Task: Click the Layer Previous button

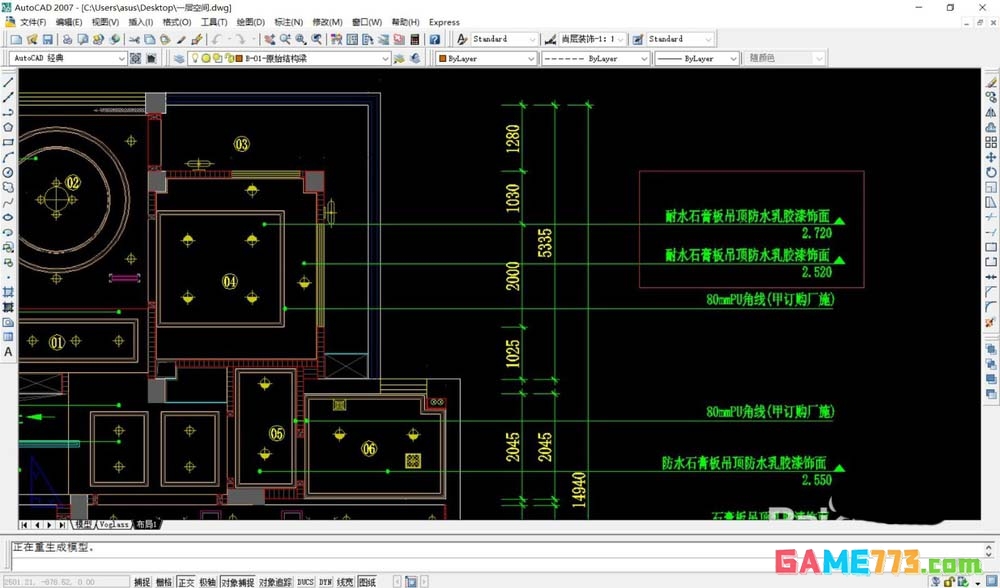Action: click(413, 57)
